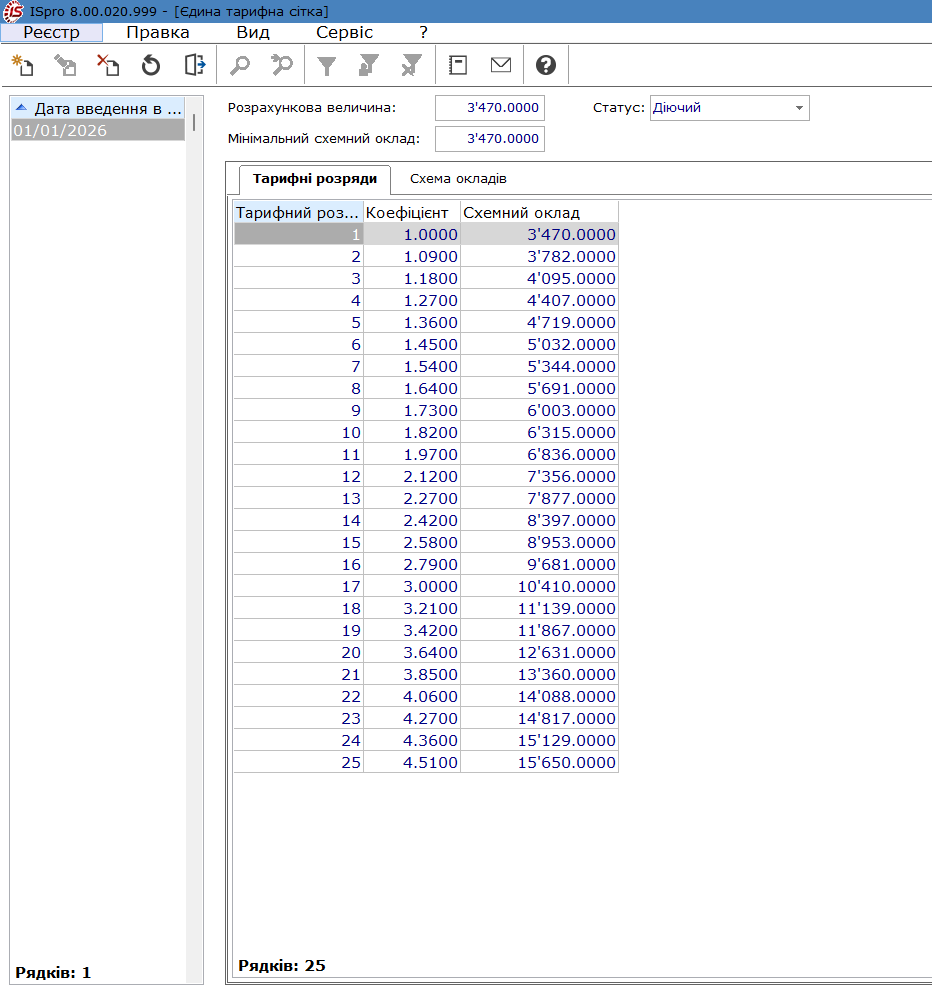Viewport: 932px width, 988px height.
Task: Select the coefficient cell 3.8500
Action: coord(412,674)
